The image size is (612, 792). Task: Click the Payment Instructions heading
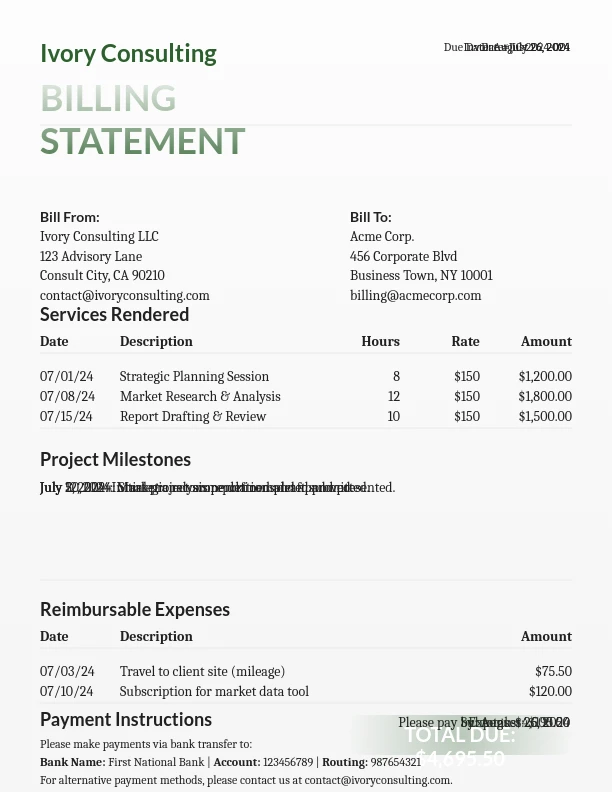click(126, 720)
